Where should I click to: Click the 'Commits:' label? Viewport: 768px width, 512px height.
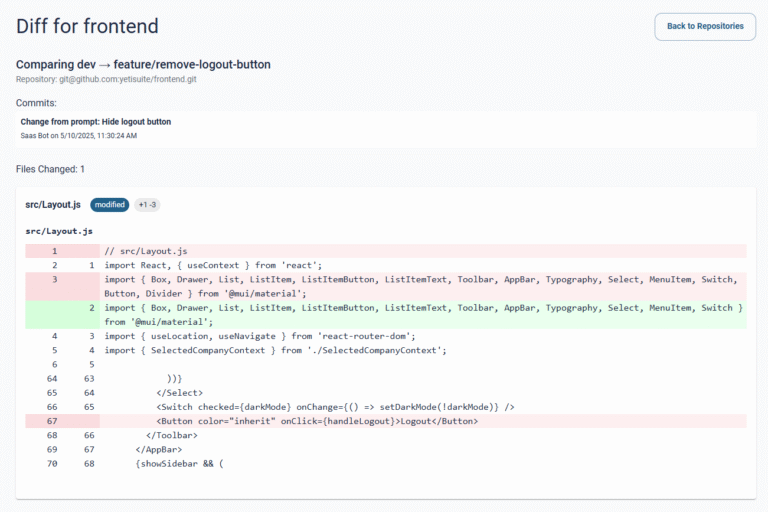click(36, 103)
